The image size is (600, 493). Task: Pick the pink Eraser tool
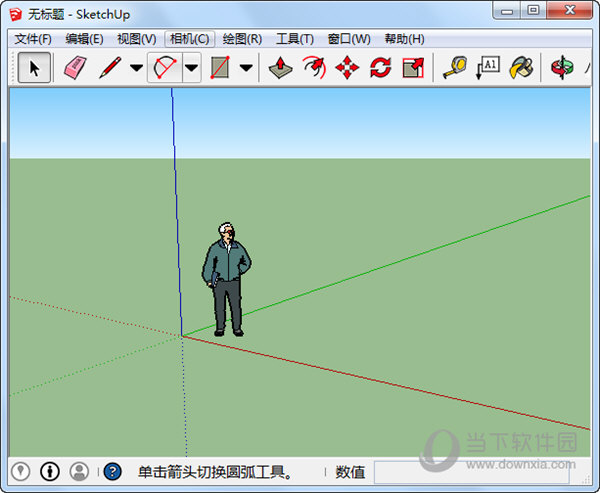(x=75, y=68)
